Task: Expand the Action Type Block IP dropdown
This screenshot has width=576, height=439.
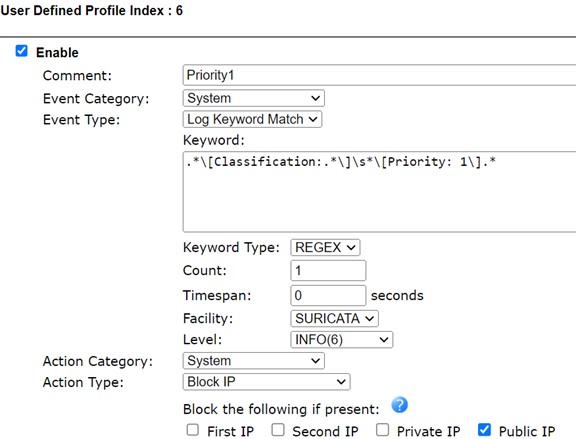Action: tap(266, 382)
